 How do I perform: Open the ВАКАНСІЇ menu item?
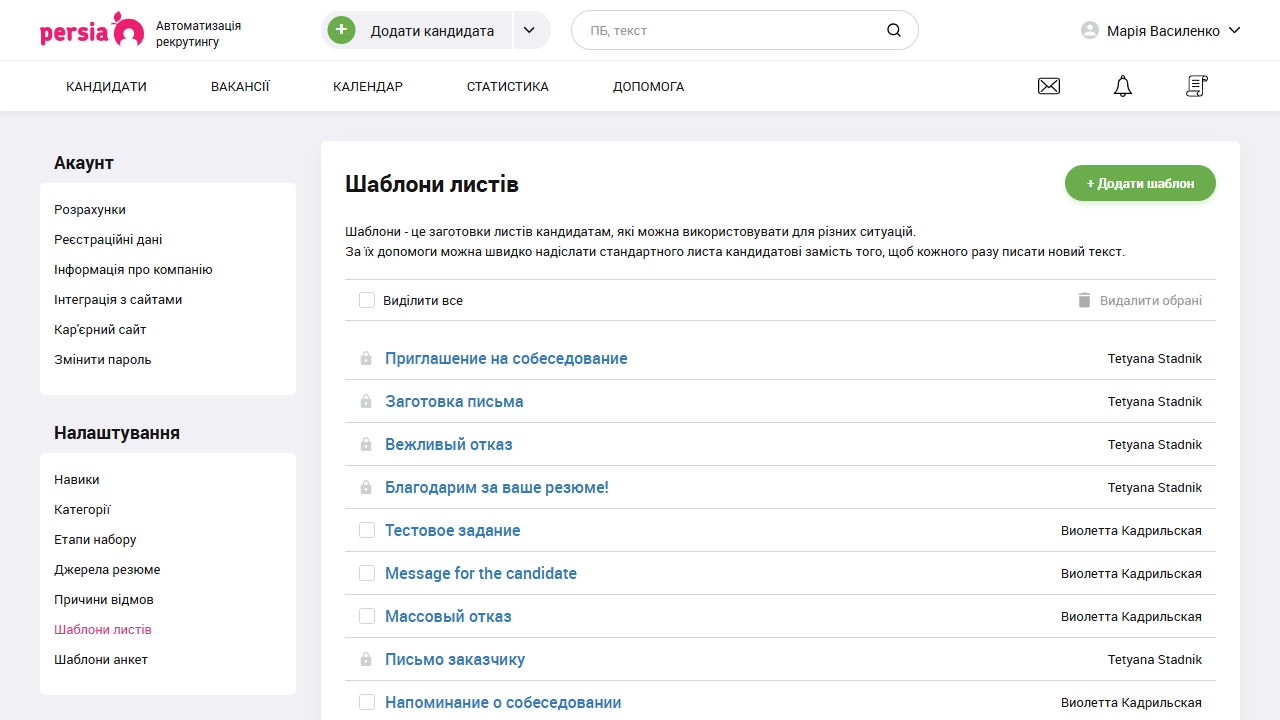point(240,86)
